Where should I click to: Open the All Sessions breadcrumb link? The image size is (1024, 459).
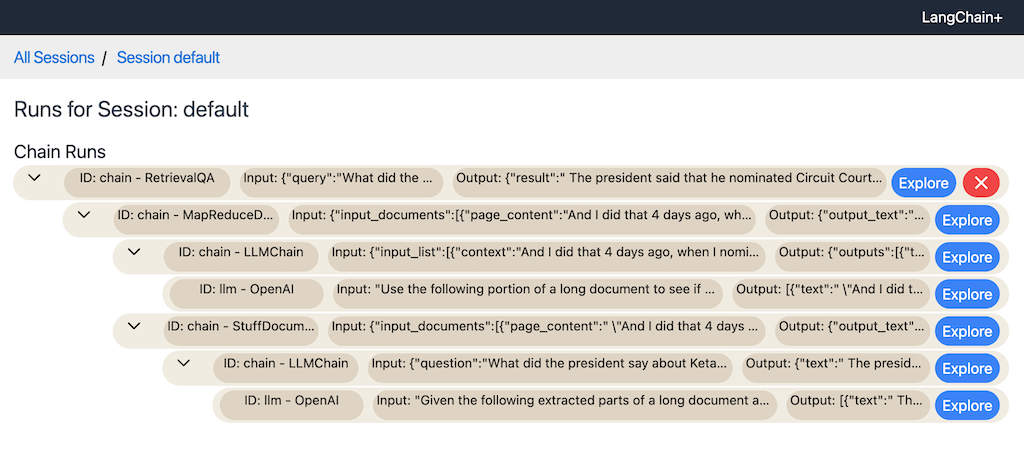tap(54, 57)
